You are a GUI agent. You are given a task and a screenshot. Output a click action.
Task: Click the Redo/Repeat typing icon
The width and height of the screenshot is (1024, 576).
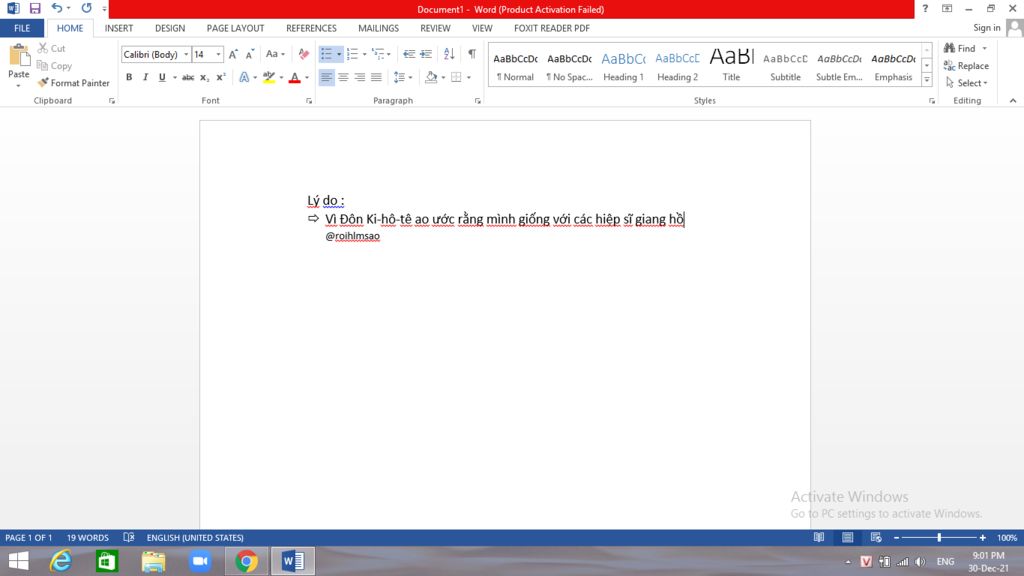86,8
